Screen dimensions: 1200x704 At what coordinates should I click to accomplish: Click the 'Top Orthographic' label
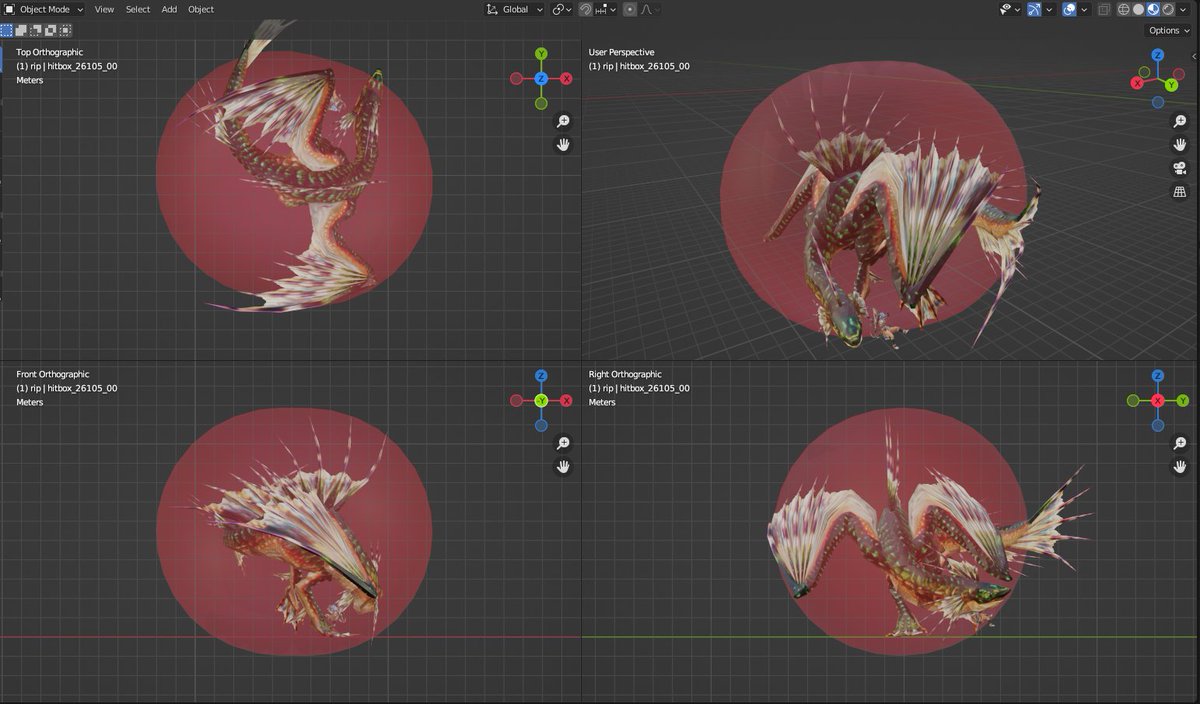[x=50, y=52]
